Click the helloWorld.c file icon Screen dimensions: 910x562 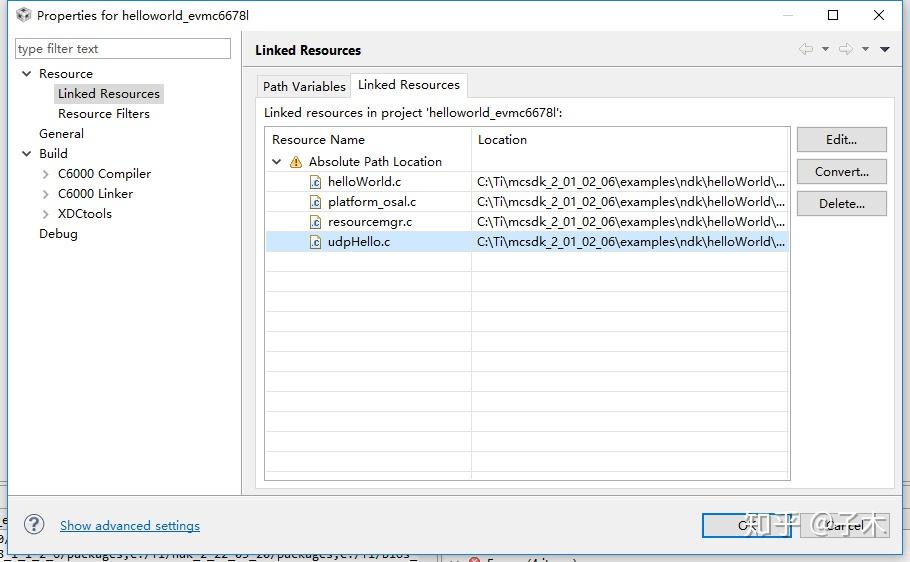(315, 182)
